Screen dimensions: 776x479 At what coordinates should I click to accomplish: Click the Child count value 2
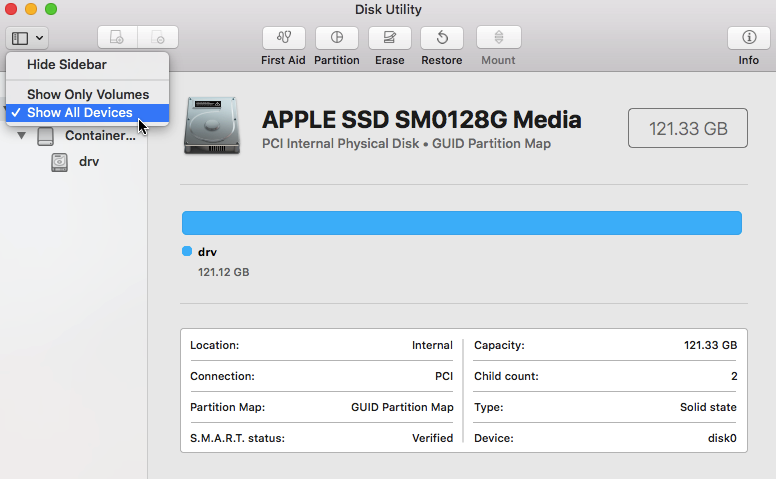(x=734, y=377)
